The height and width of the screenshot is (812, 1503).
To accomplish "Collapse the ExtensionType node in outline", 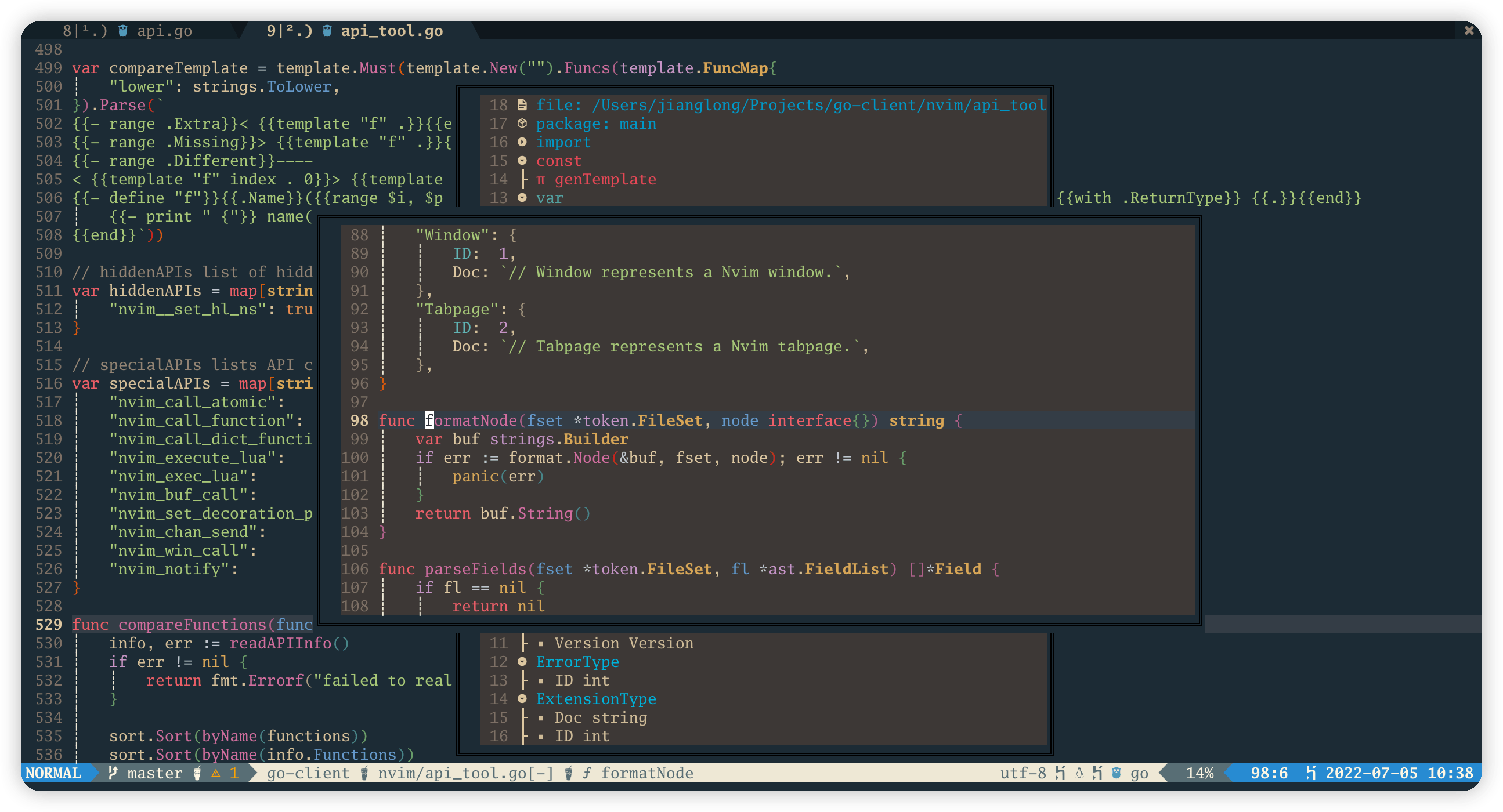I will [522, 699].
